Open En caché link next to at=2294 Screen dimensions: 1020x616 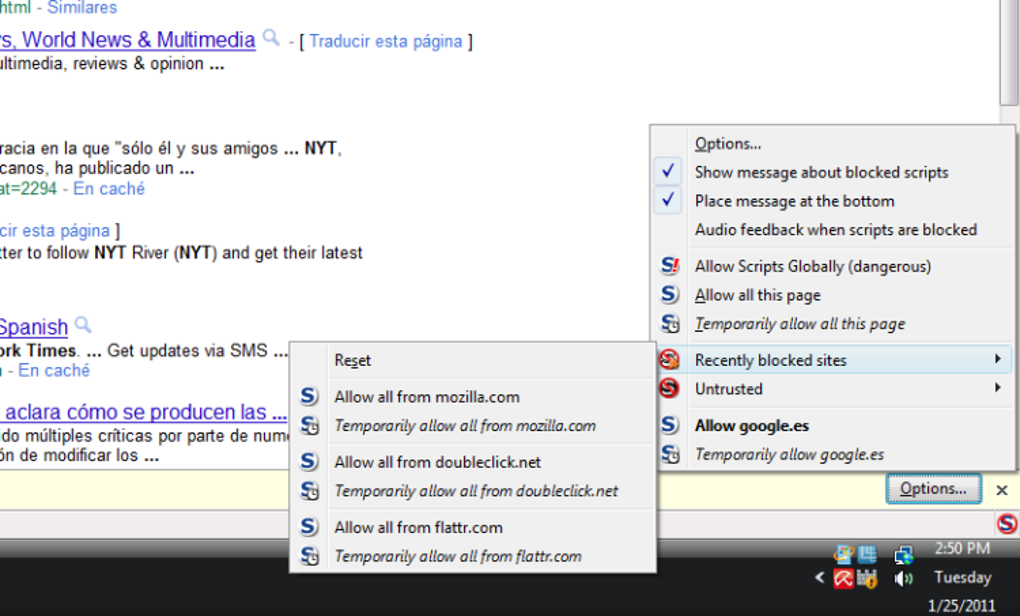coord(109,189)
